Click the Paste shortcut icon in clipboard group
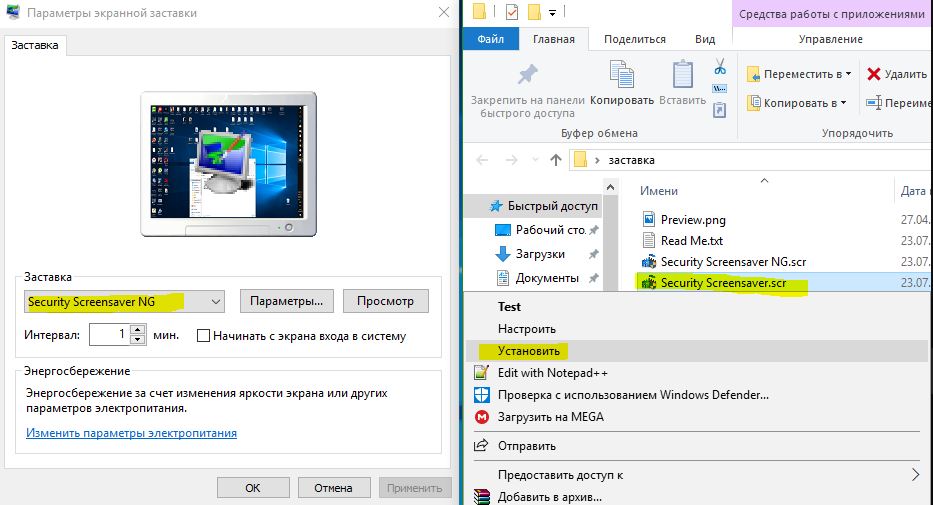The image size is (933, 505). pos(719,110)
